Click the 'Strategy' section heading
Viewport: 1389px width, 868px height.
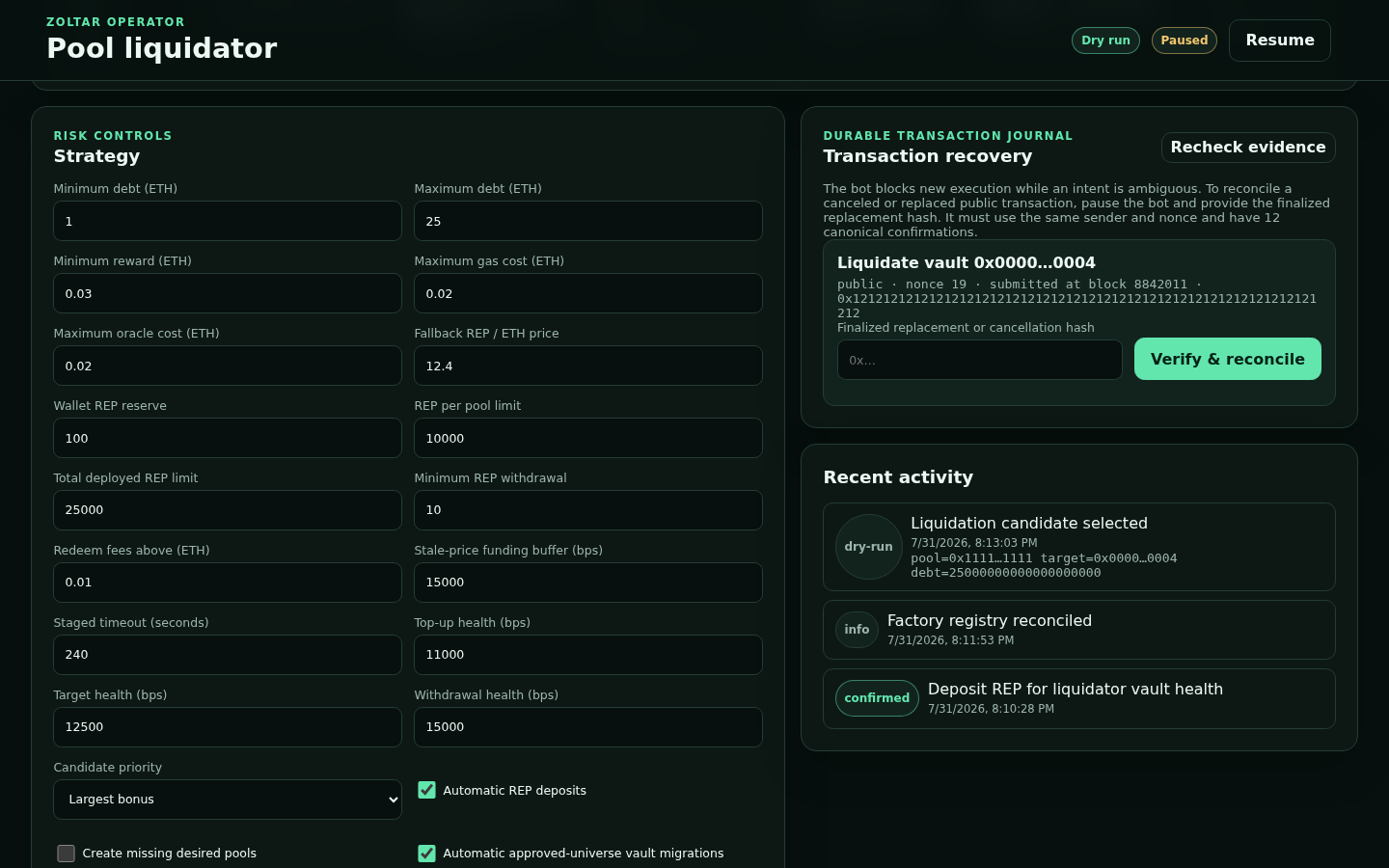coord(96,156)
